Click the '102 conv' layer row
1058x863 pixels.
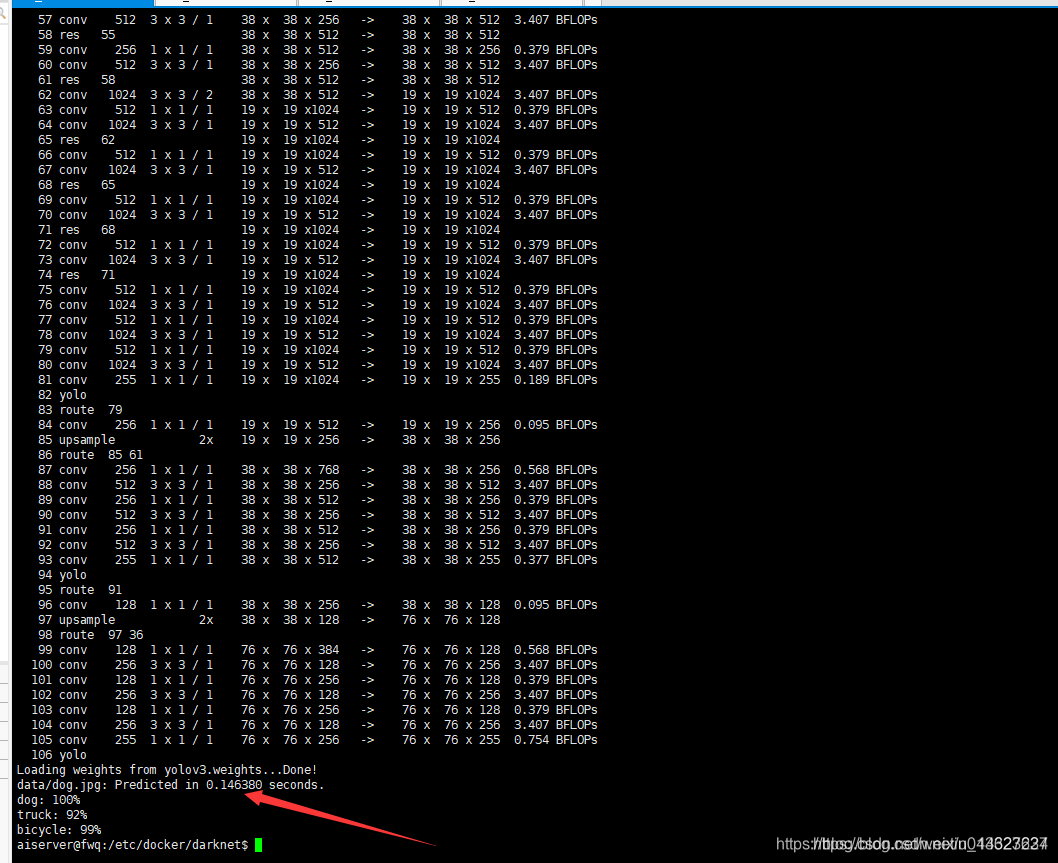(x=314, y=695)
